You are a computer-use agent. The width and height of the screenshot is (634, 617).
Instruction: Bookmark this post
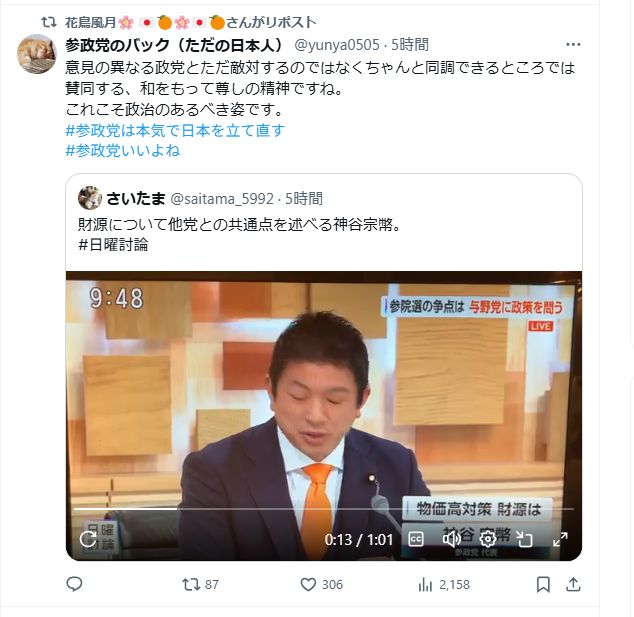pos(543,584)
